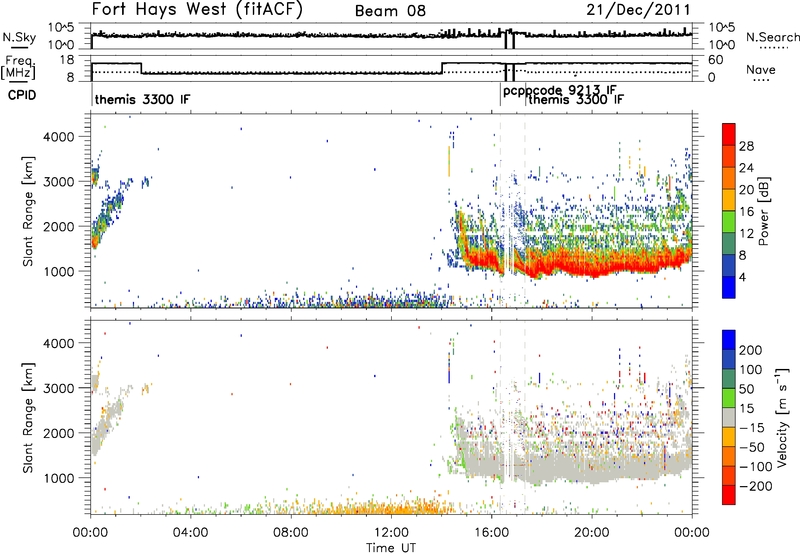Screen dimensions: 800x554
Task: Click the 'N.Sky' axis label
Action: coord(19,38)
